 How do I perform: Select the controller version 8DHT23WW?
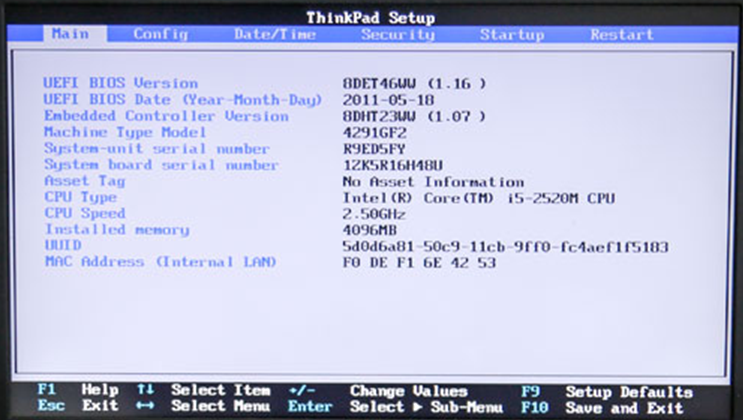(415, 116)
